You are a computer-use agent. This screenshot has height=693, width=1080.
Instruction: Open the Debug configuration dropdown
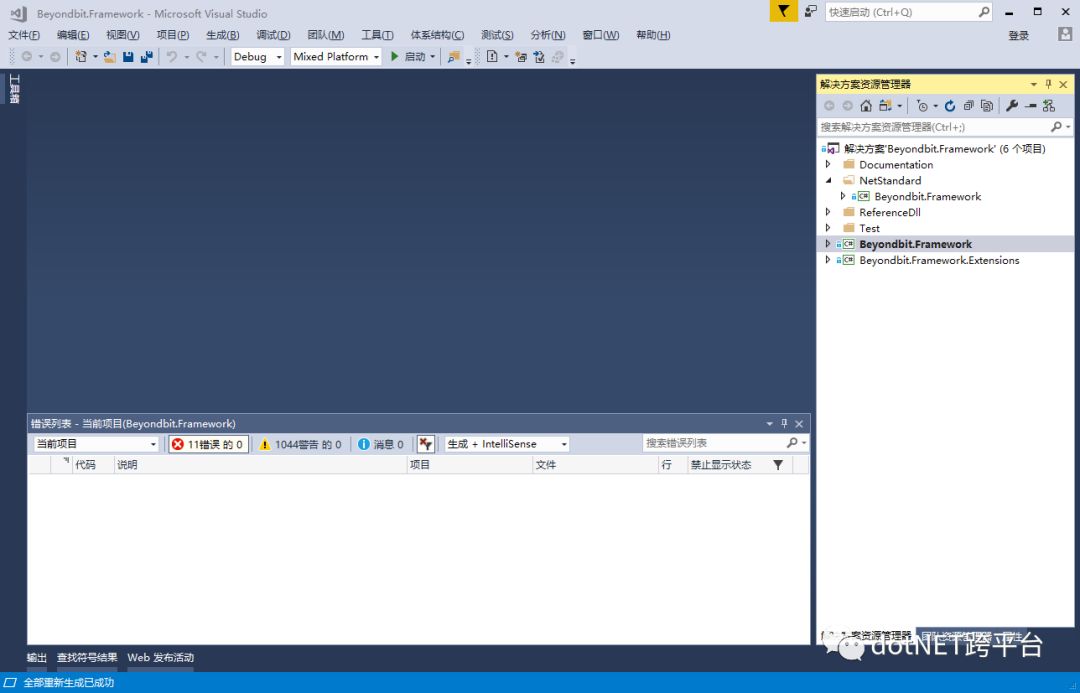(258, 56)
